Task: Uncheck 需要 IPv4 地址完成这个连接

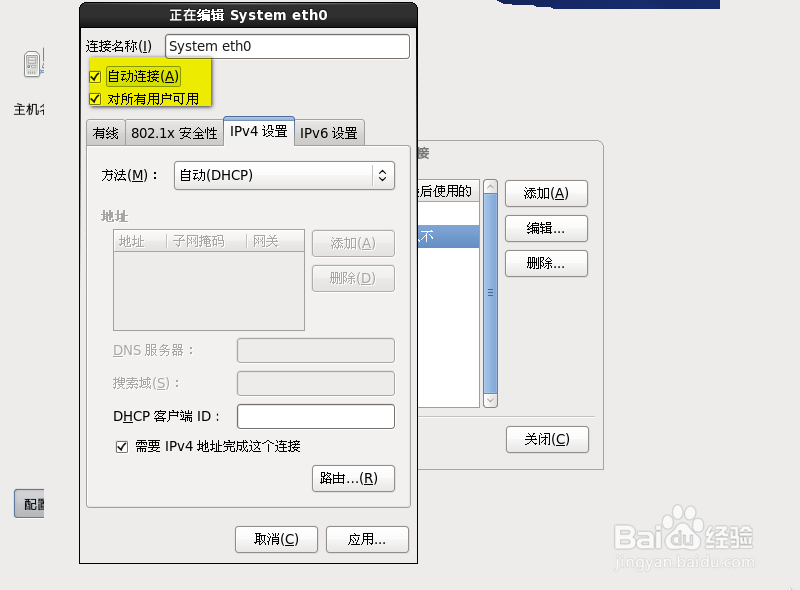Action: [123, 446]
